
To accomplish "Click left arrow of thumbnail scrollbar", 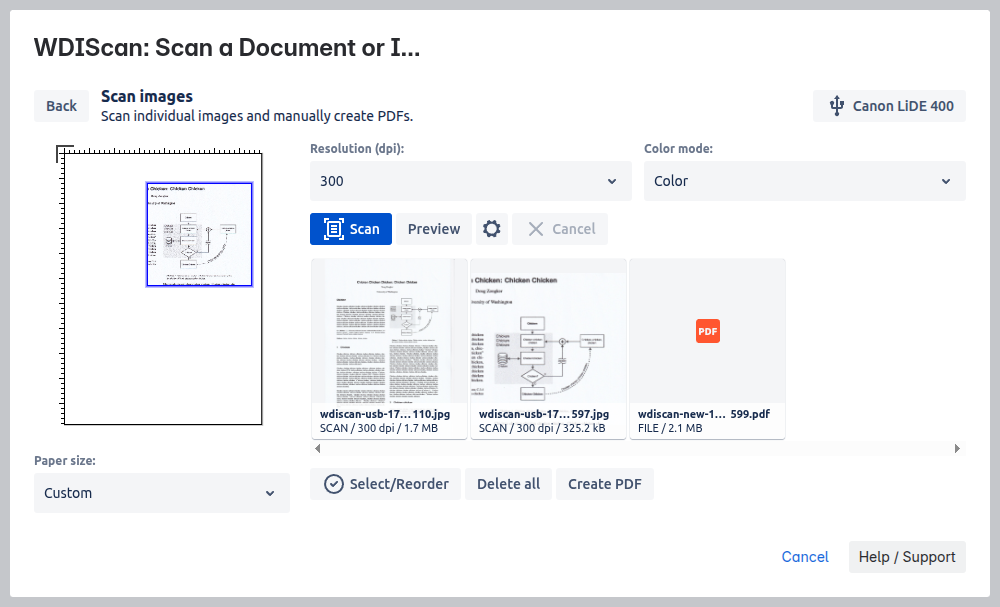I will [318, 448].
